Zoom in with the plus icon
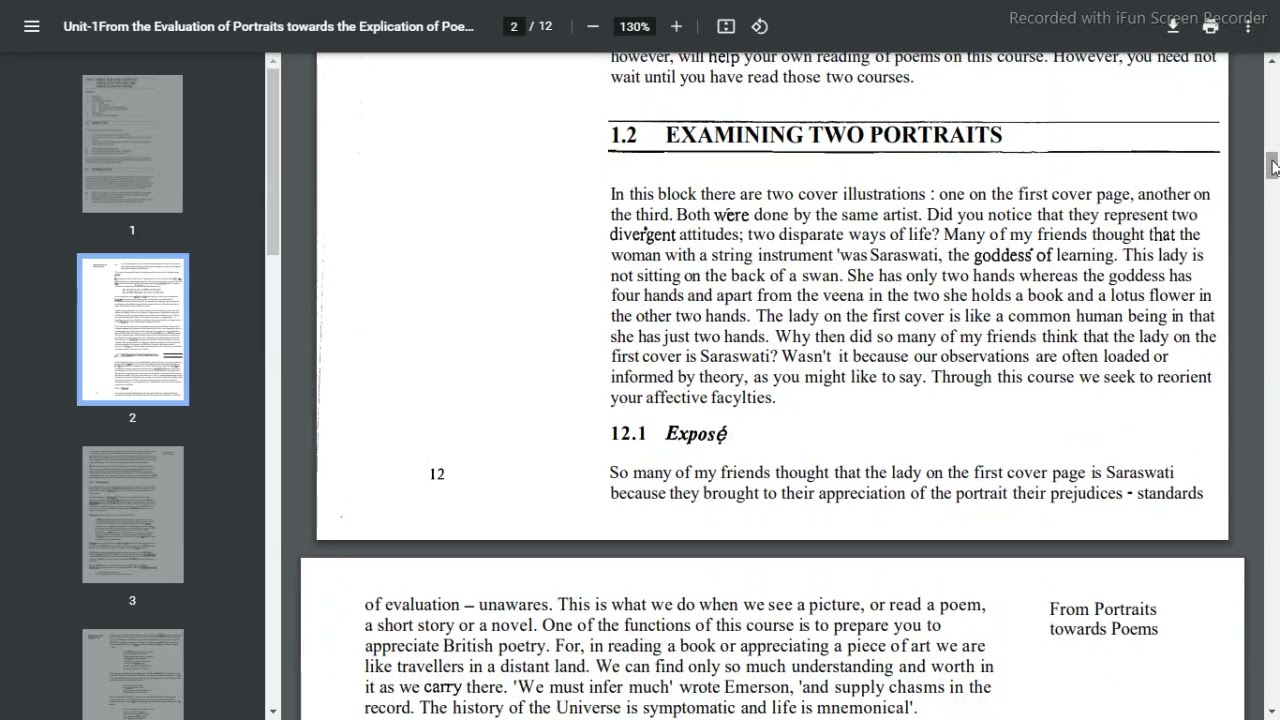Screen dimensions: 1280x720 pos(676,26)
